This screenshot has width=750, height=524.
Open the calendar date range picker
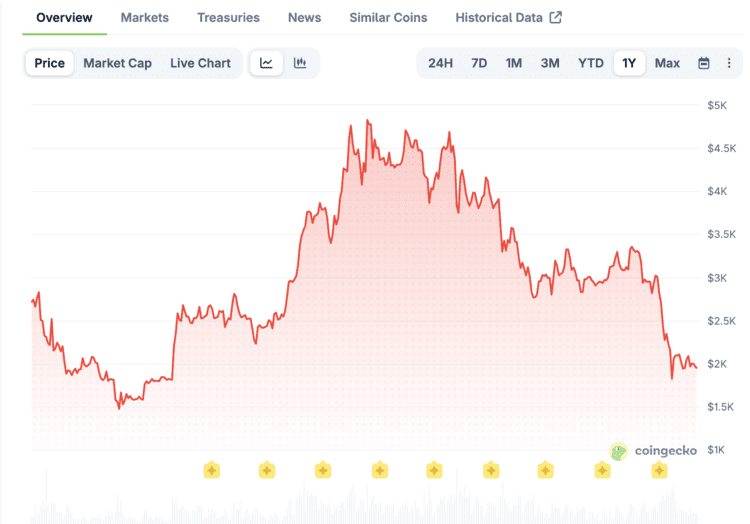(x=703, y=63)
